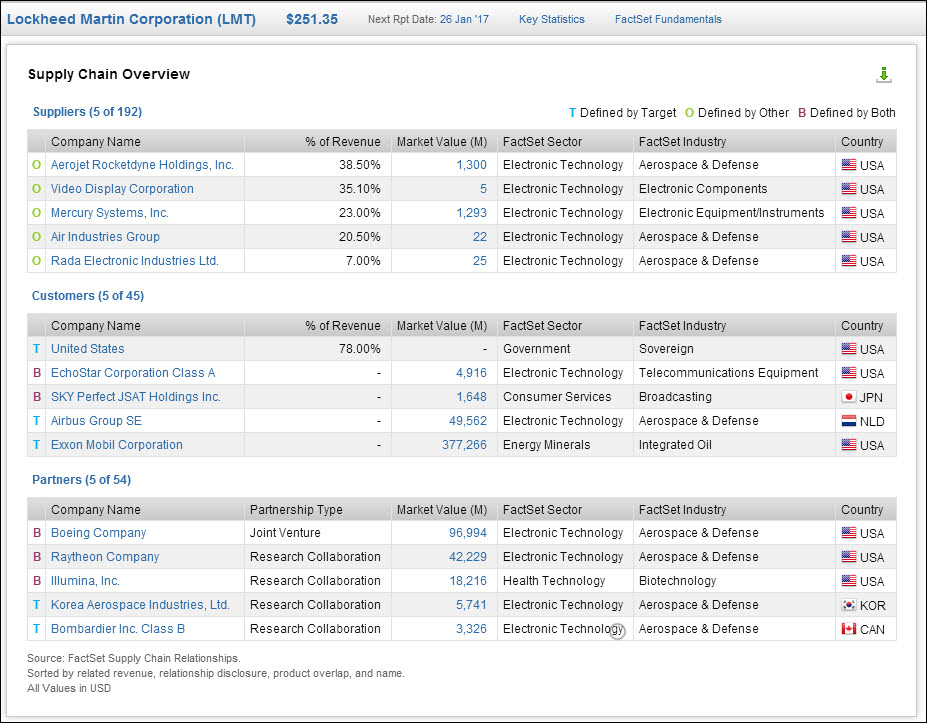Image resolution: width=927 pixels, height=723 pixels.
Task: Open the 26 Jan '17 report date
Action: click(x=464, y=20)
